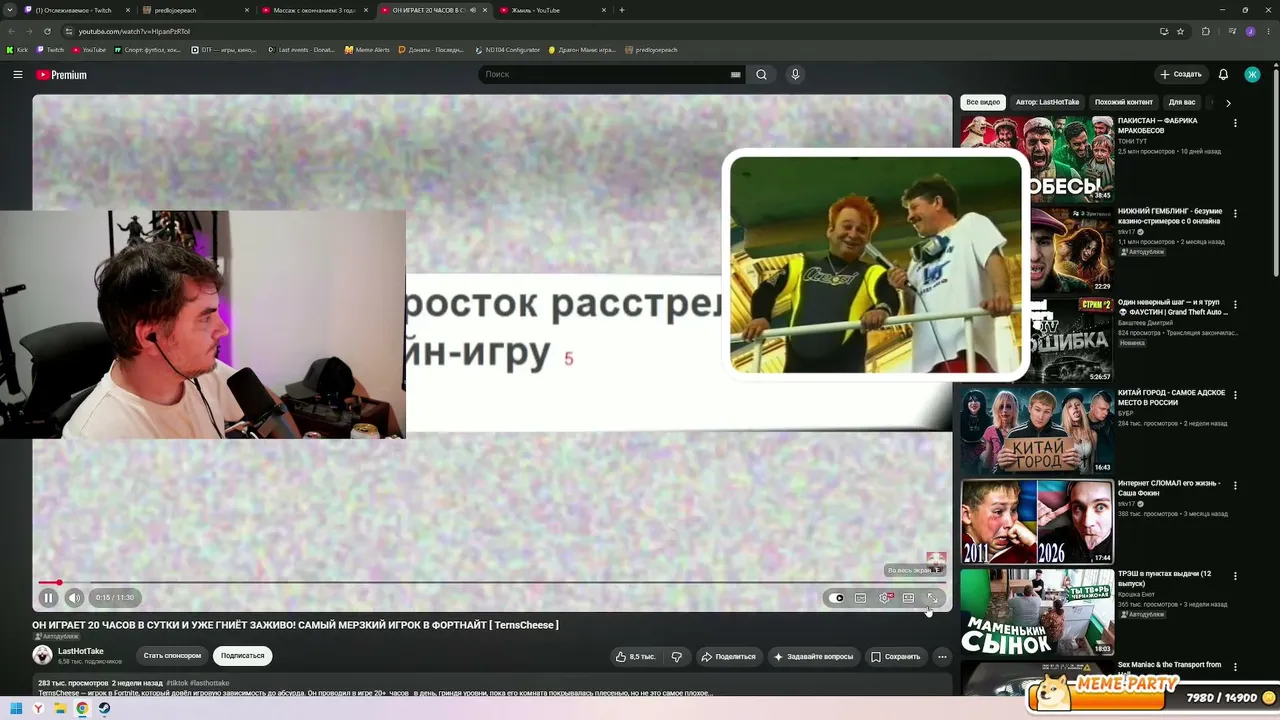This screenshot has width=1280, height=720.
Task: Switch to Жмиль - YouTube tab
Action: click(x=552, y=10)
